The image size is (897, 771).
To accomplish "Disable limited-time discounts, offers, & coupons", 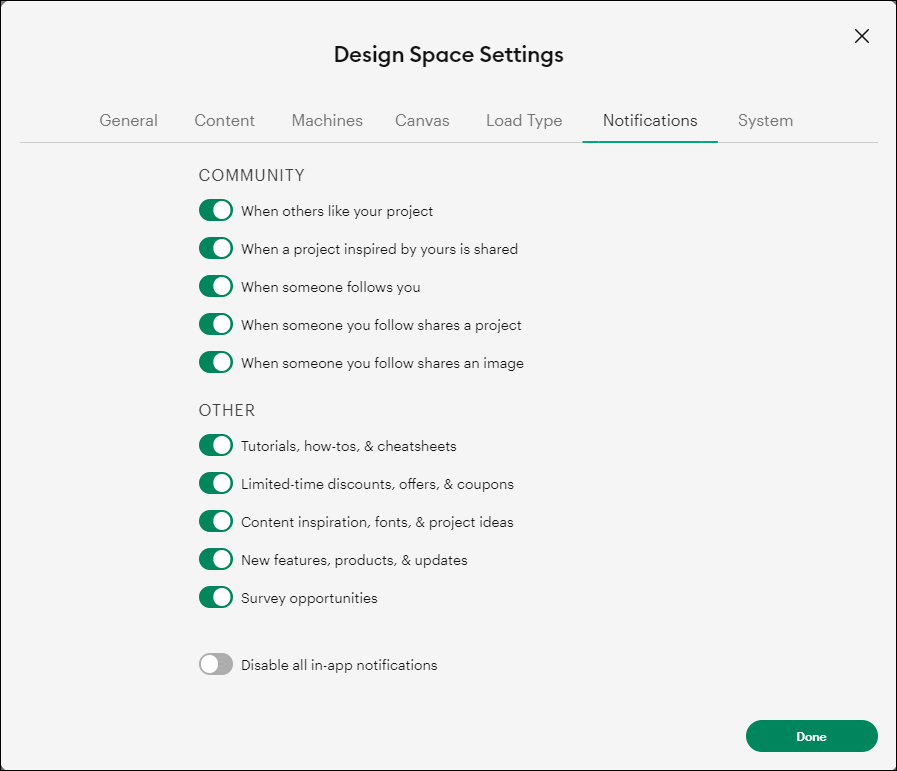I will point(215,483).
